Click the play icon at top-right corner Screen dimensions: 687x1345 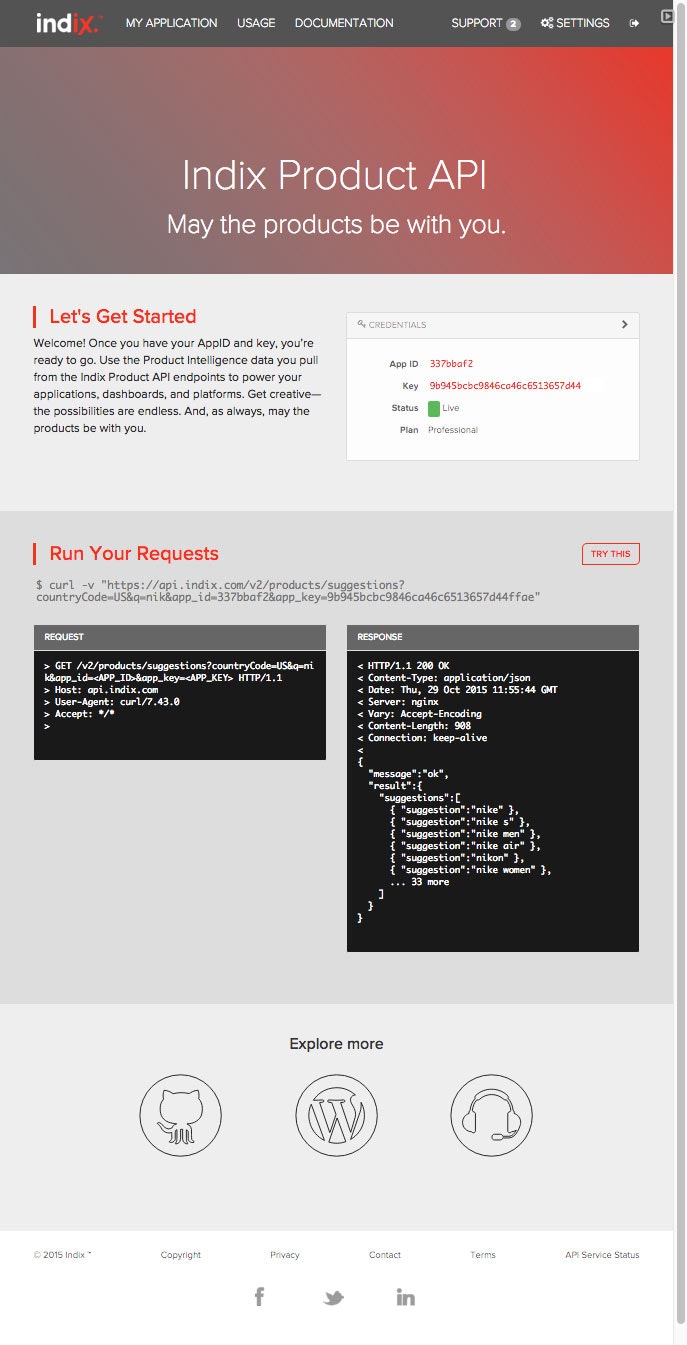click(x=668, y=16)
